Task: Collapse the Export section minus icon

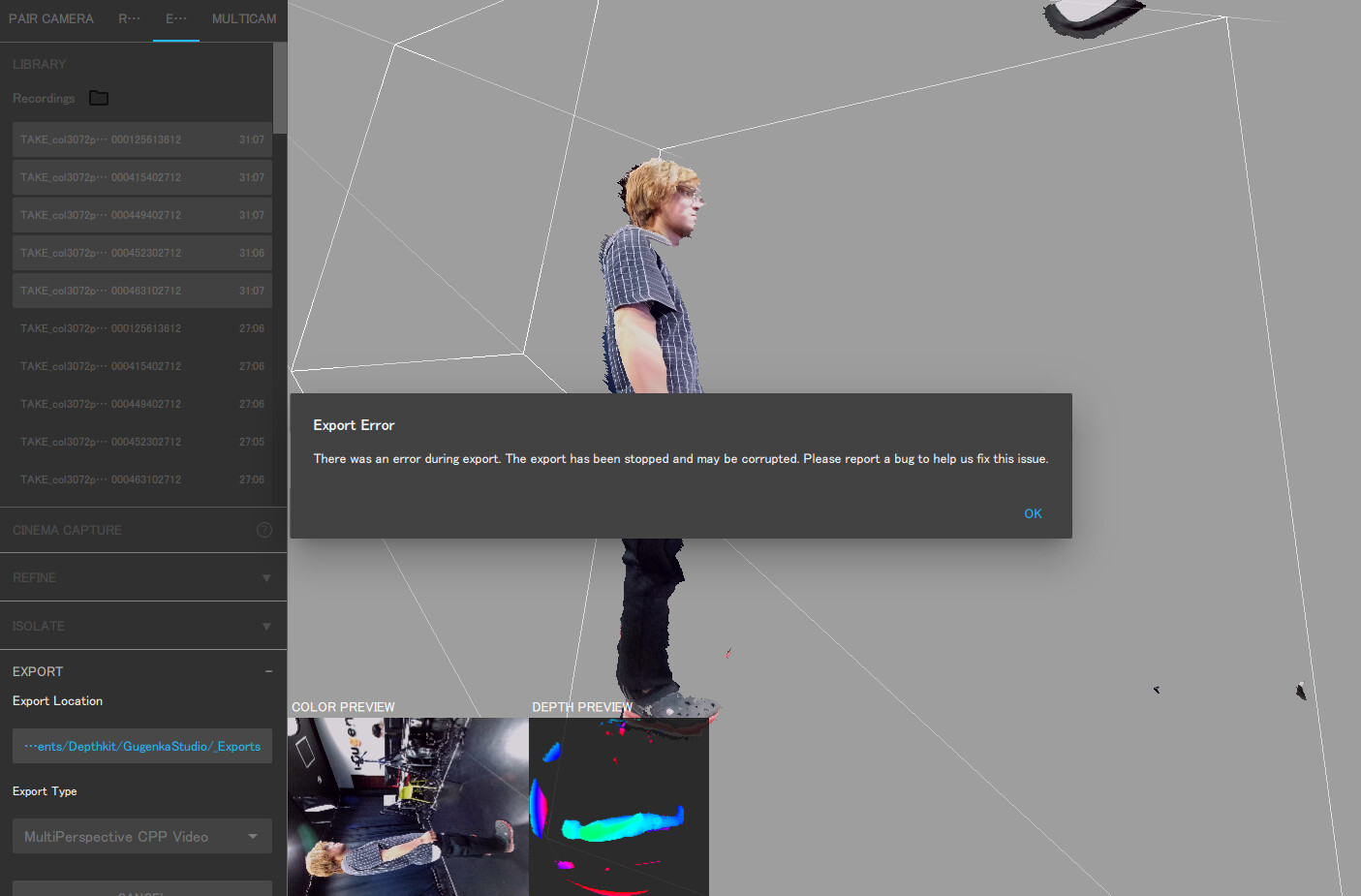Action: (268, 671)
